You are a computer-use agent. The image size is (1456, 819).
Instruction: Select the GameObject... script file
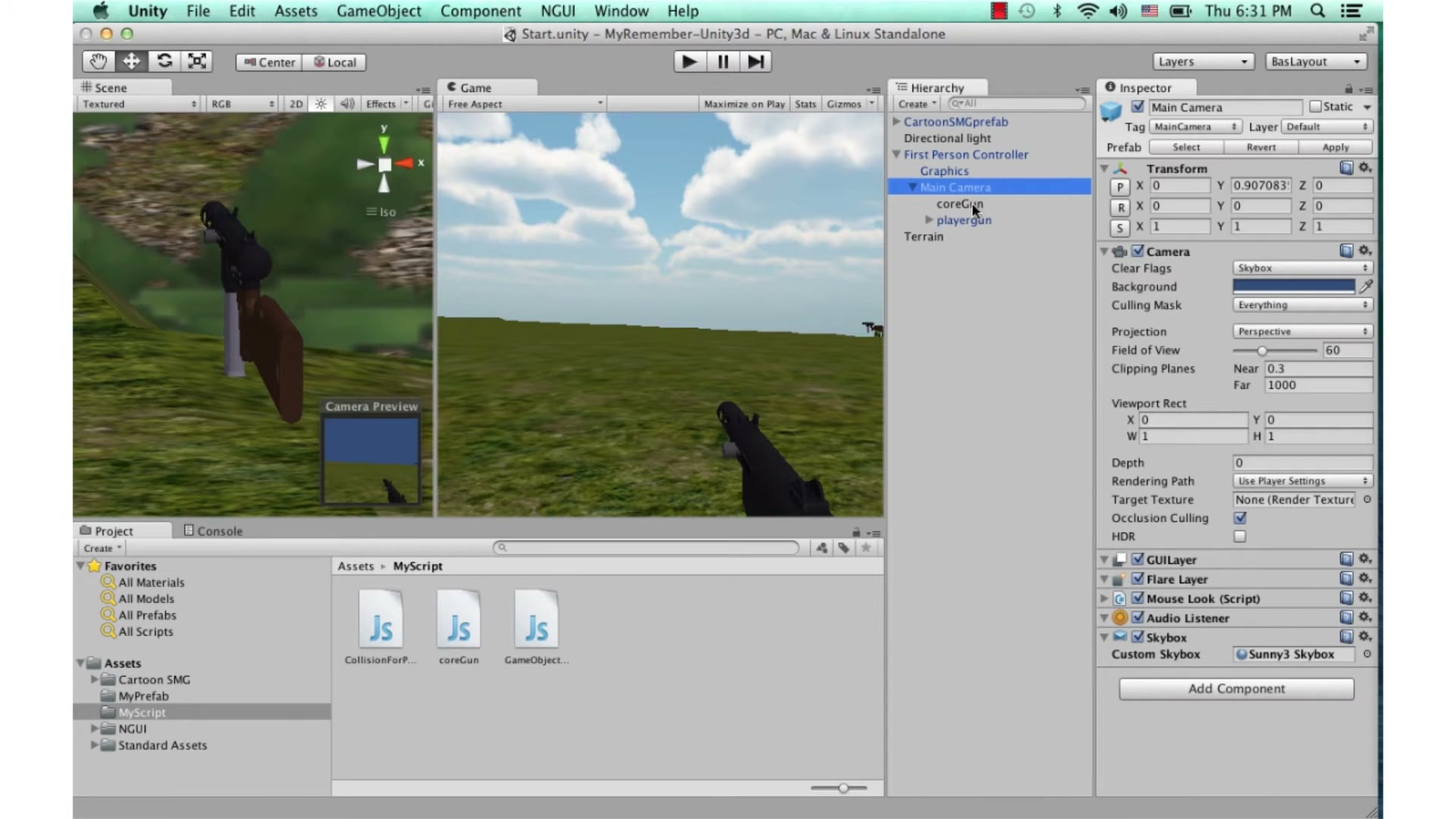[x=537, y=628]
